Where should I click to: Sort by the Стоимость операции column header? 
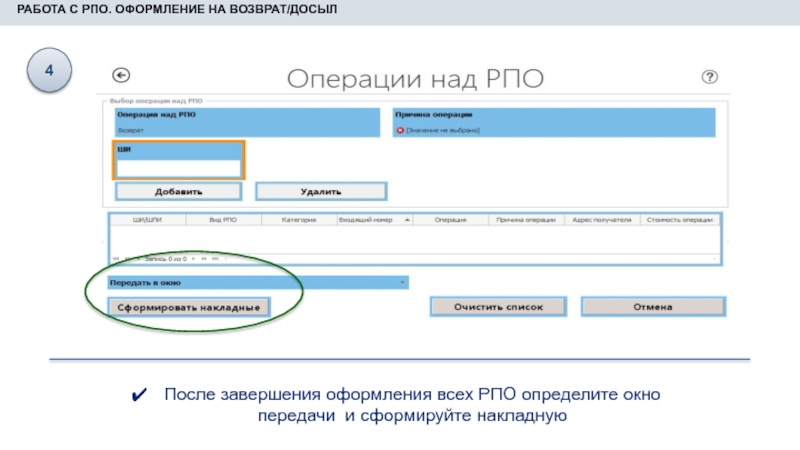tap(680, 220)
